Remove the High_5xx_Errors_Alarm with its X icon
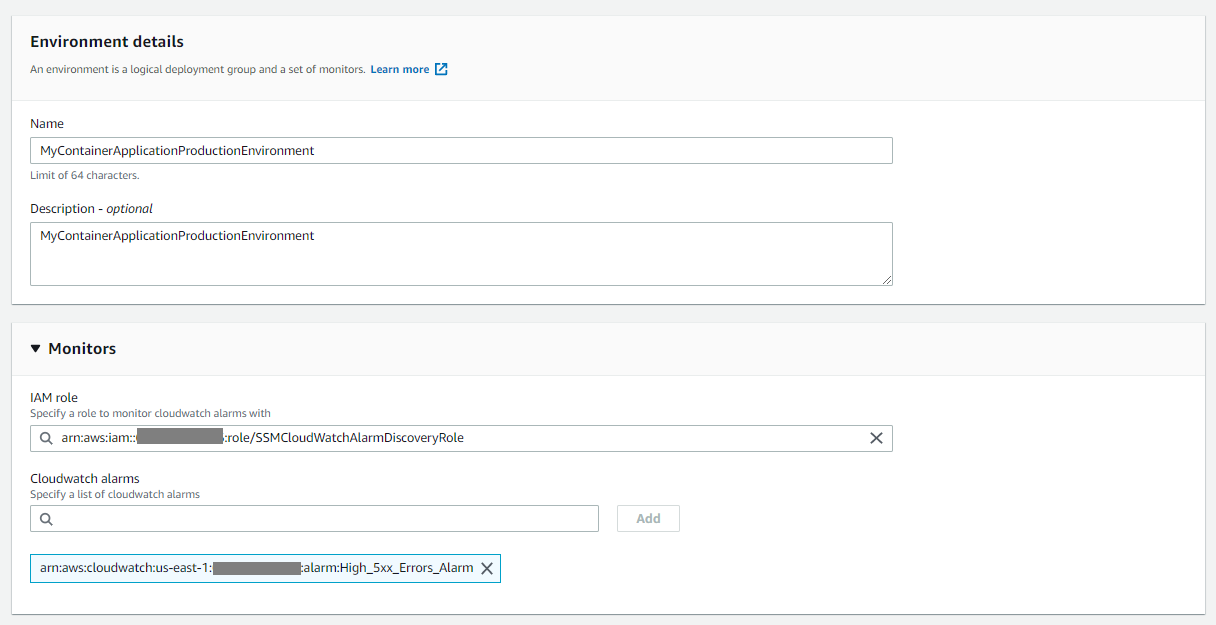The image size is (1216, 625). coord(487,568)
